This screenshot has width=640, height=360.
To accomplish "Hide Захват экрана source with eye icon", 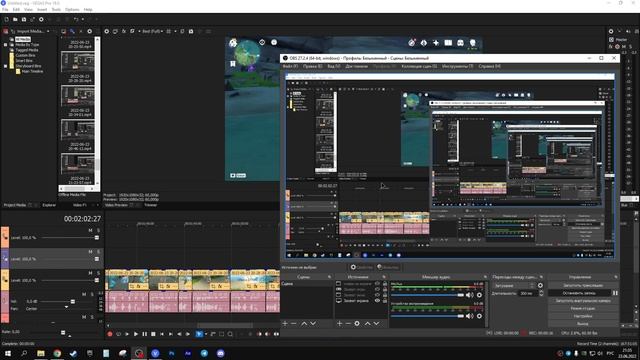I will pyautogui.click(x=377, y=300).
